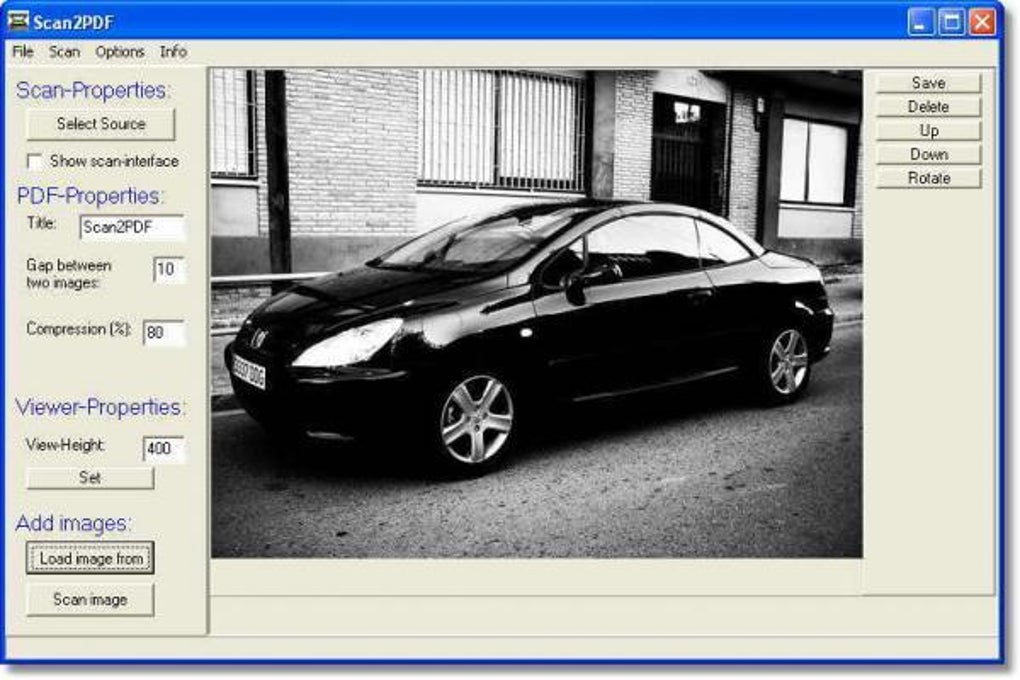The image size is (1020, 680).
Task: Open the File menu
Action: 23,51
